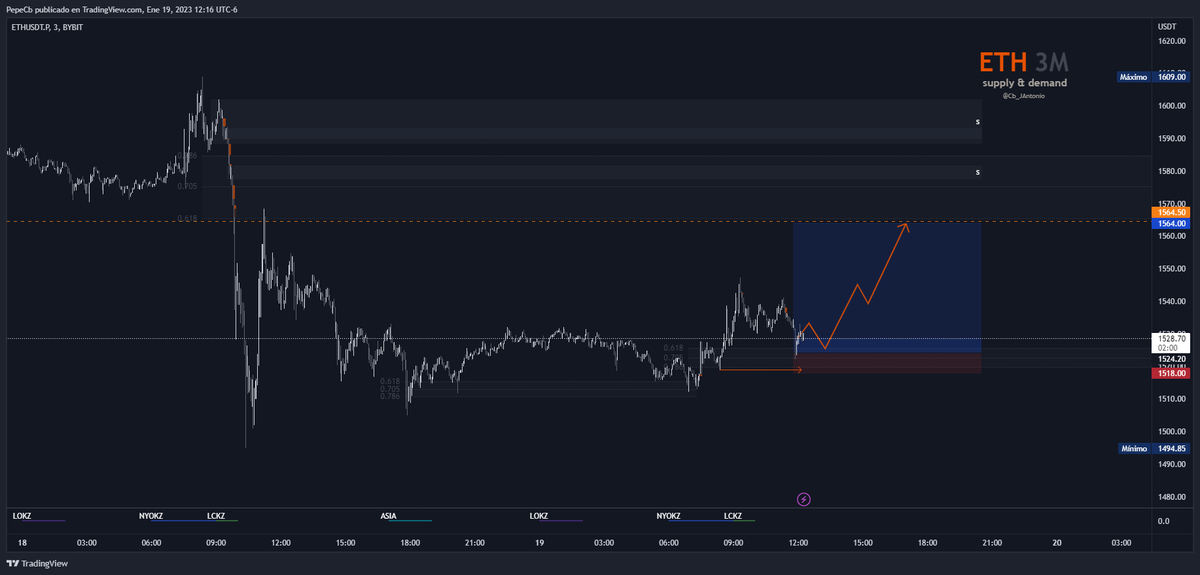1200x575 pixels.
Task: Select the red stop-loss zone of position
Action: [886, 363]
